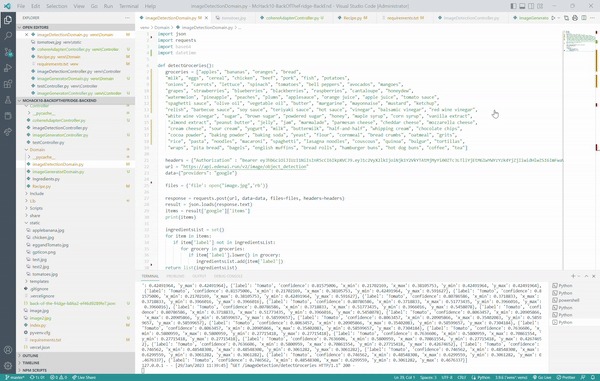This screenshot has height=381, width=600.
Task: Open the customize layout icon
Action: click(x=540, y=6)
